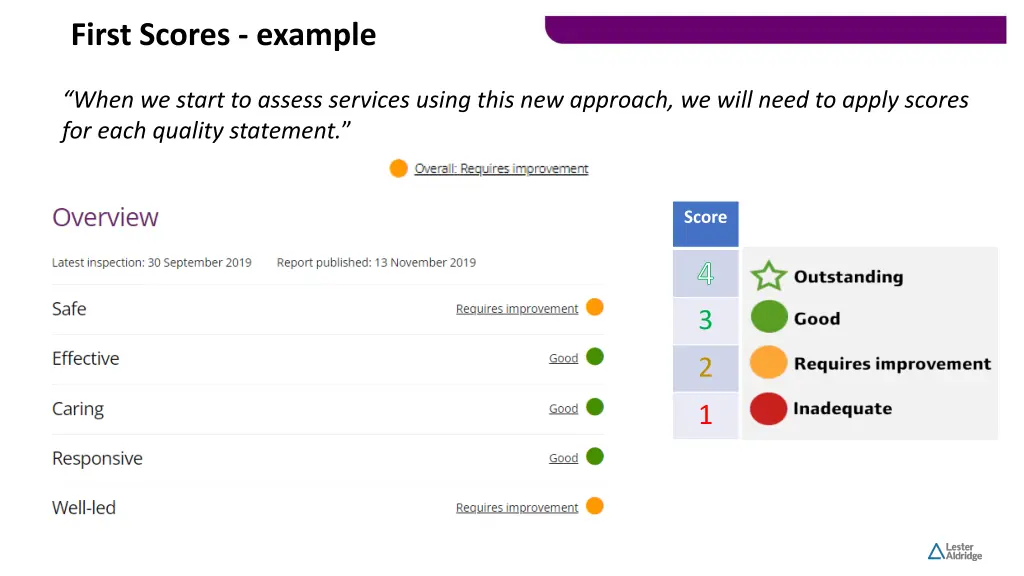The width and height of the screenshot is (1024, 576).
Task: Click the orange Requires improvement legend circle
Action: pyautogui.click(x=768, y=362)
